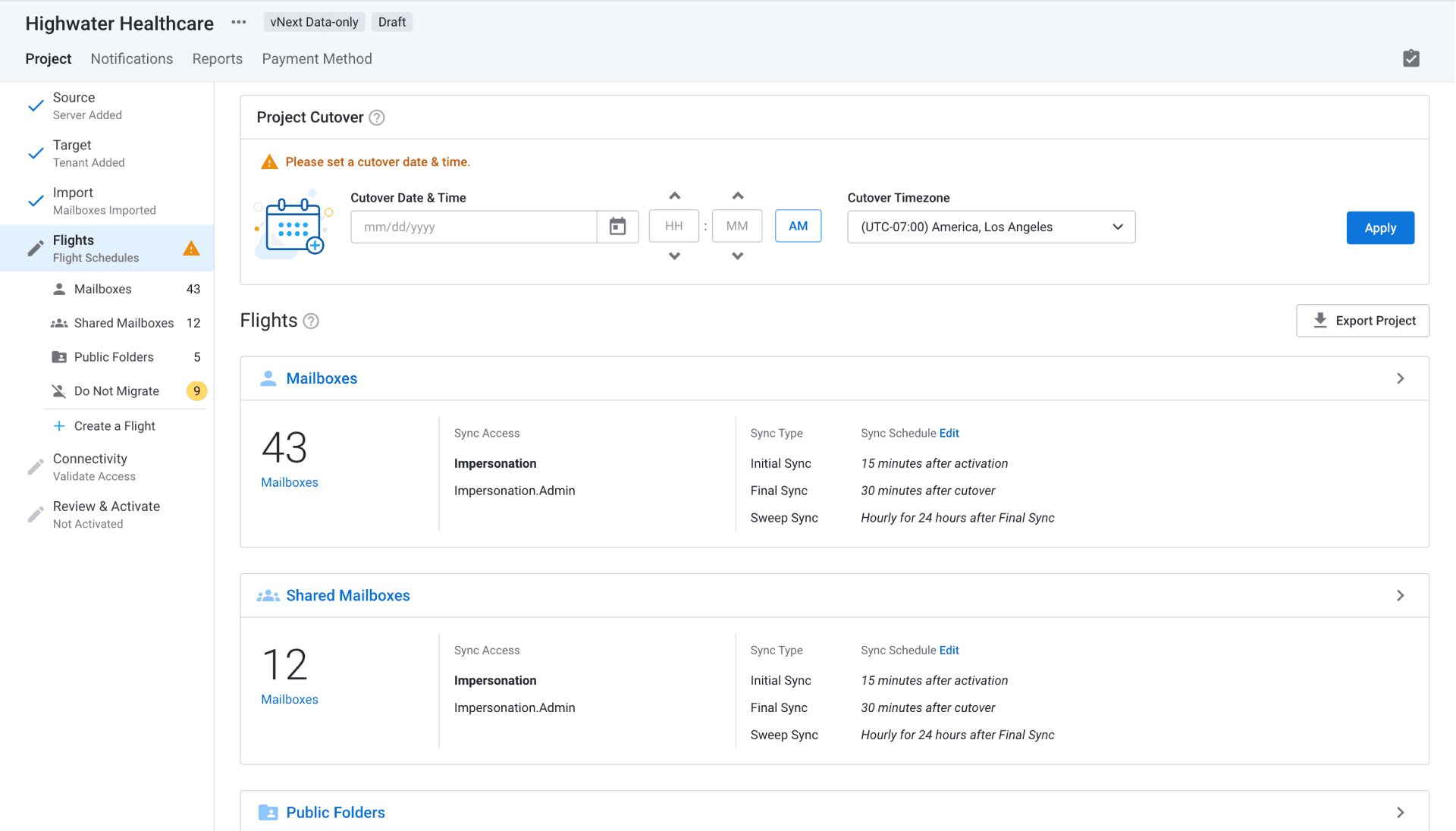Edit the Mailboxes sync schedule

click(x=949, y=434)
